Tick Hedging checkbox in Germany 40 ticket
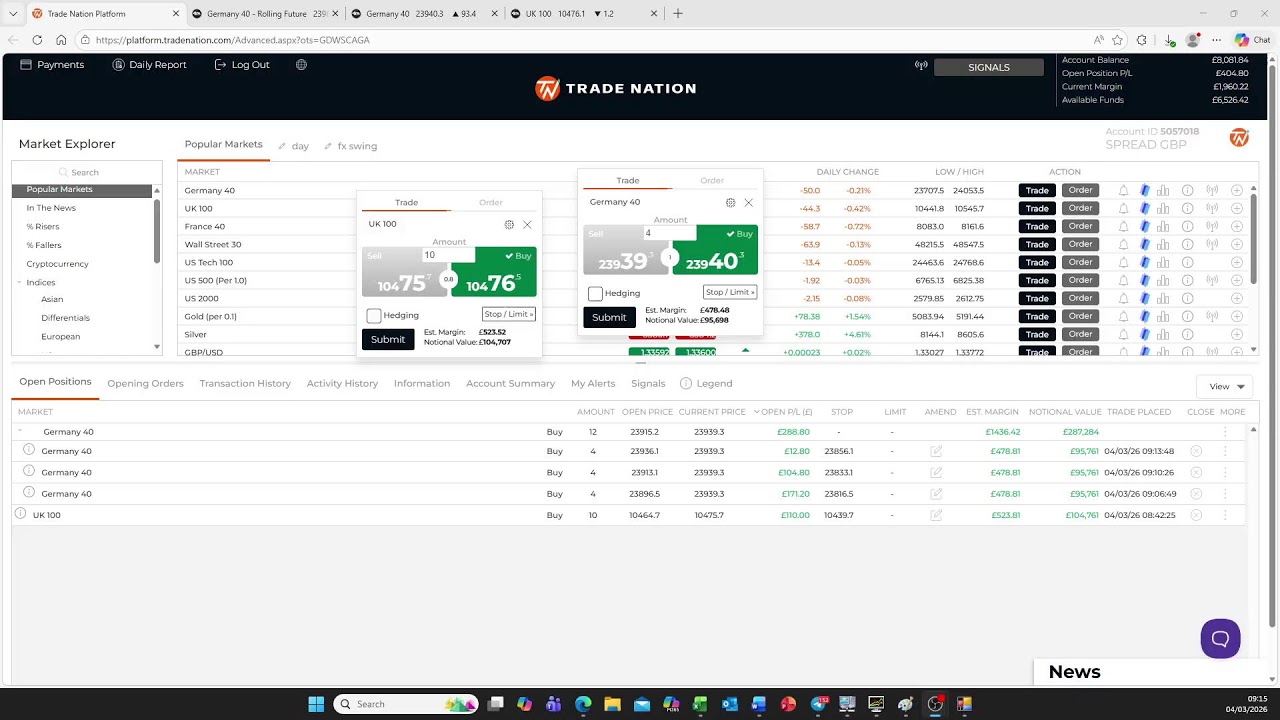The width and height of the screenshot is (1280, 720). [595, 293]
